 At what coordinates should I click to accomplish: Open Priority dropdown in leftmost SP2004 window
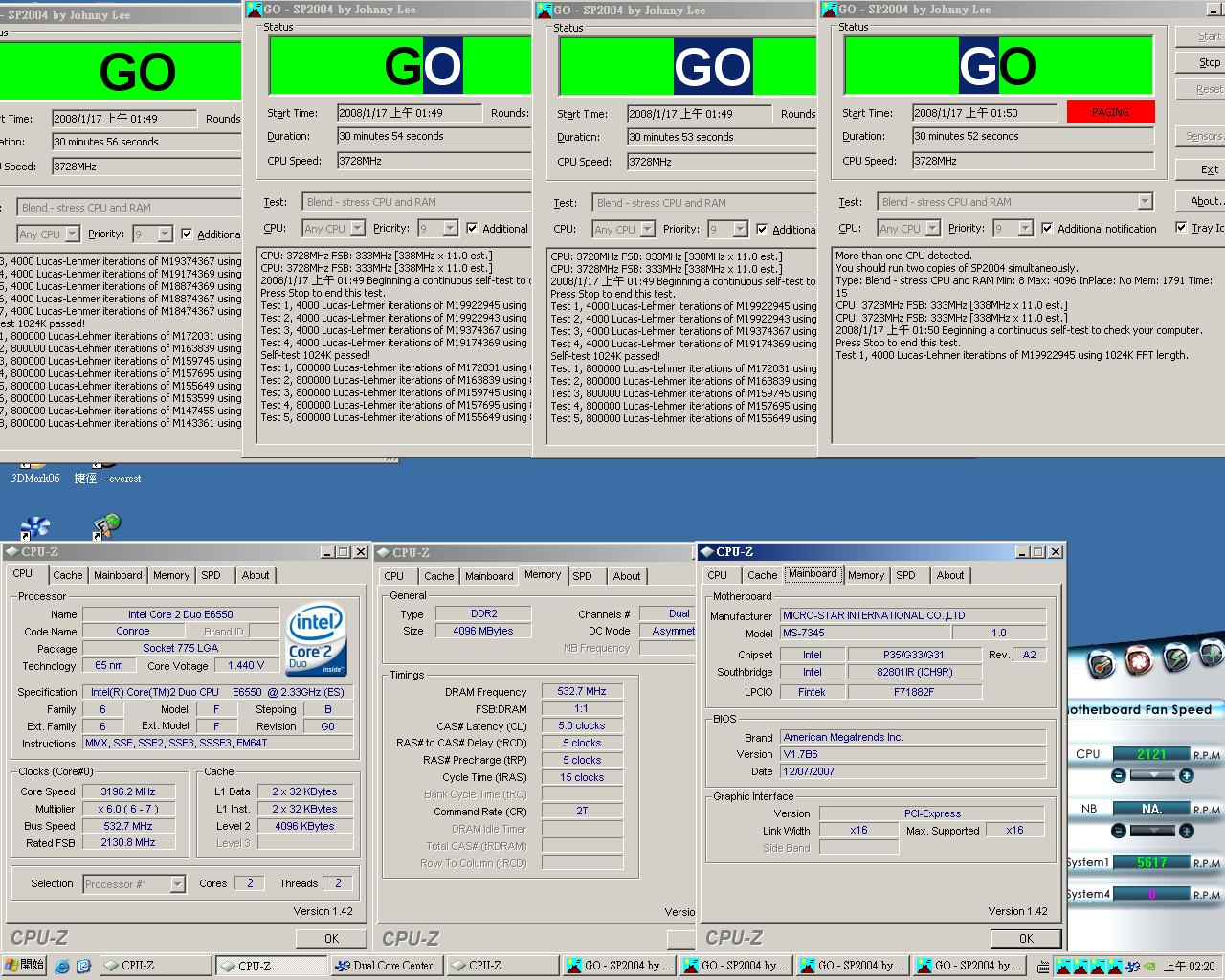(x=165, y=234)
